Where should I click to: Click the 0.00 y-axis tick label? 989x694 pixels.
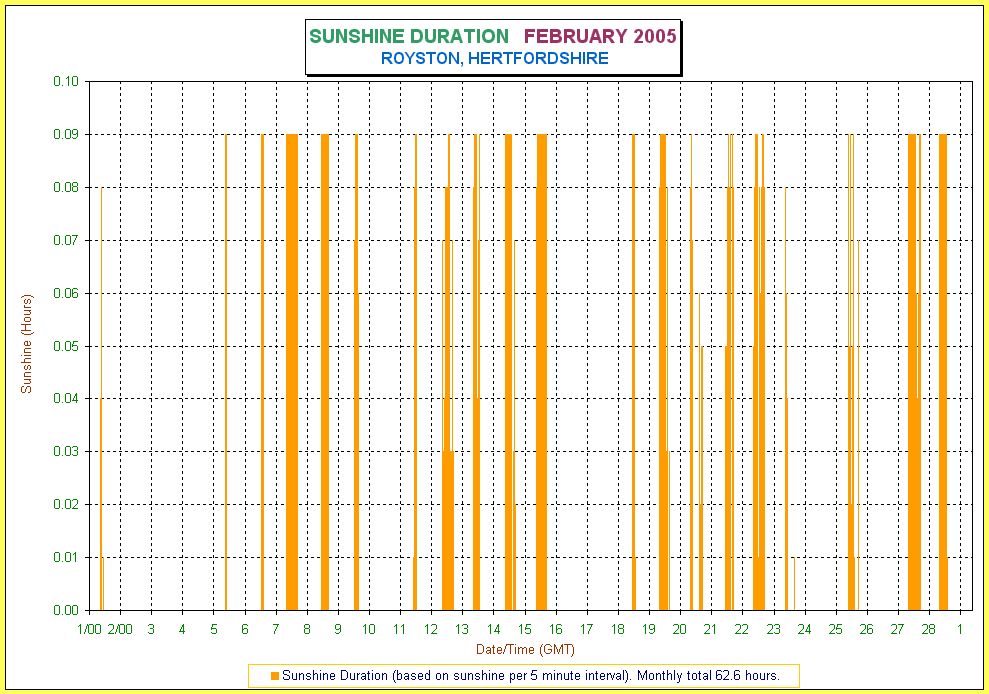(66, 610)
